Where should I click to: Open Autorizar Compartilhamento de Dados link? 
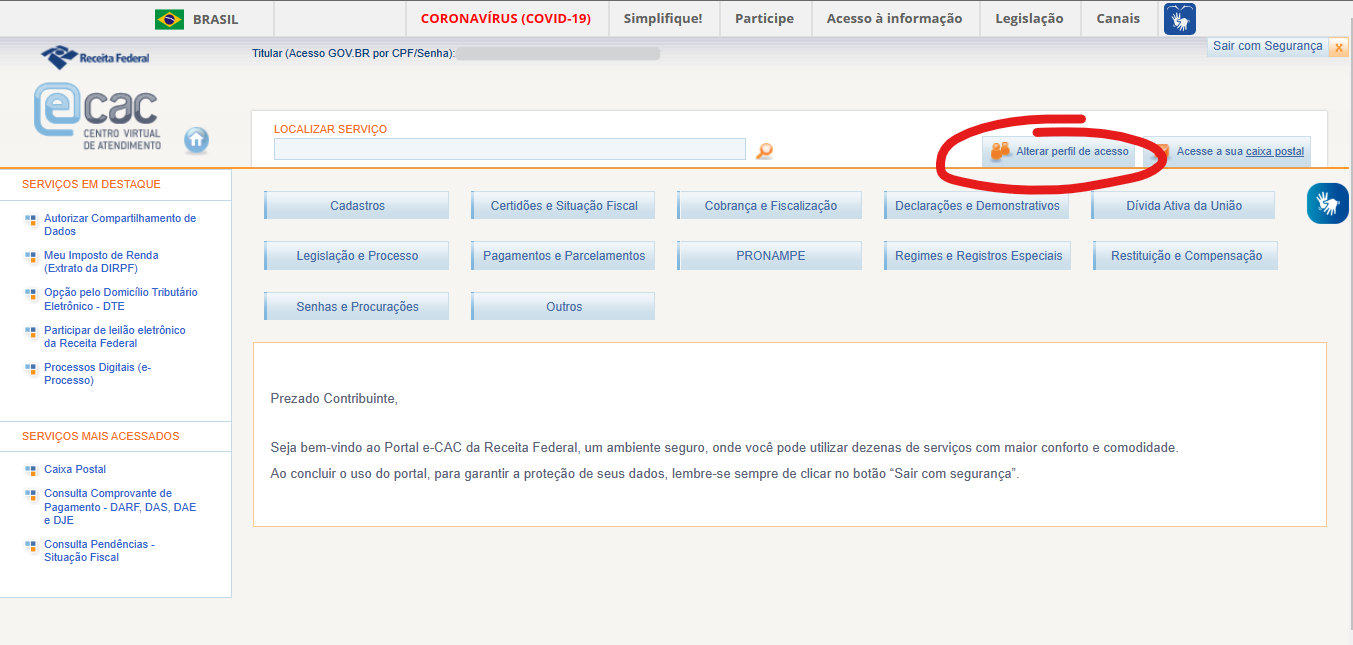tap(120, 225)
